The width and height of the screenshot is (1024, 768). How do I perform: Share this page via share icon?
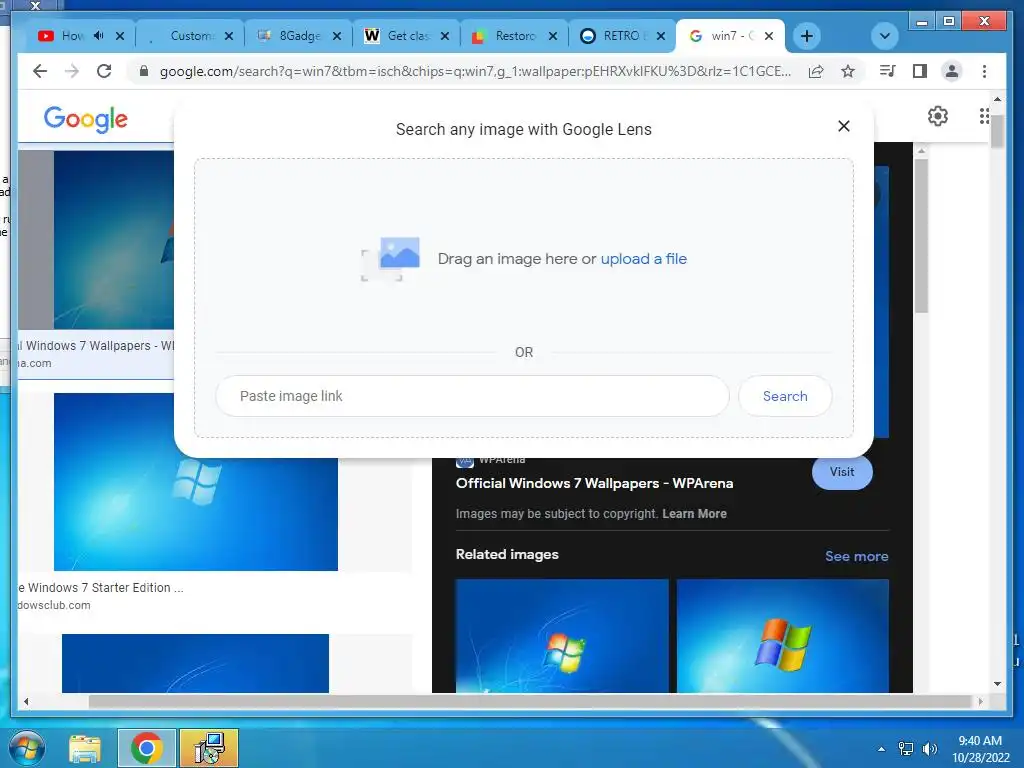coord(816,71)
